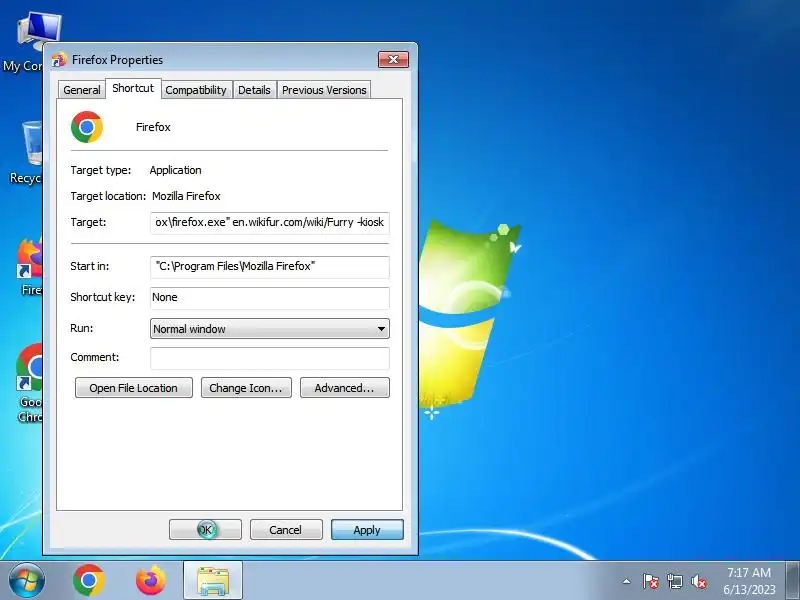This screenshot has width=800, height=600.
Task: Open the Advanced options button
Action: coord(344,388)
